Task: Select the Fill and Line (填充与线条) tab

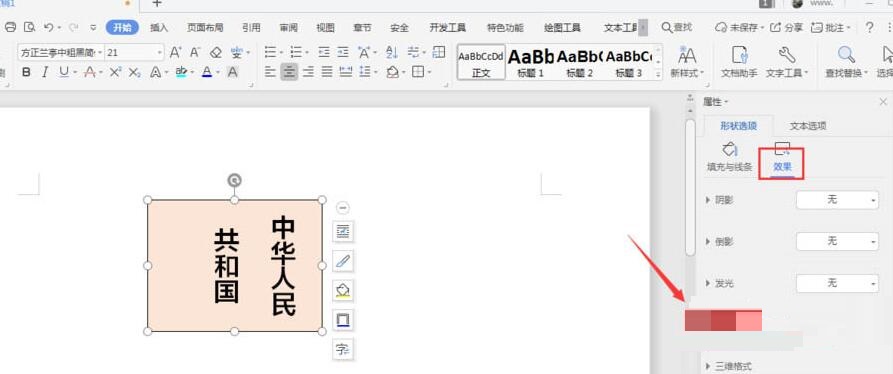Action: click(730, 158)
